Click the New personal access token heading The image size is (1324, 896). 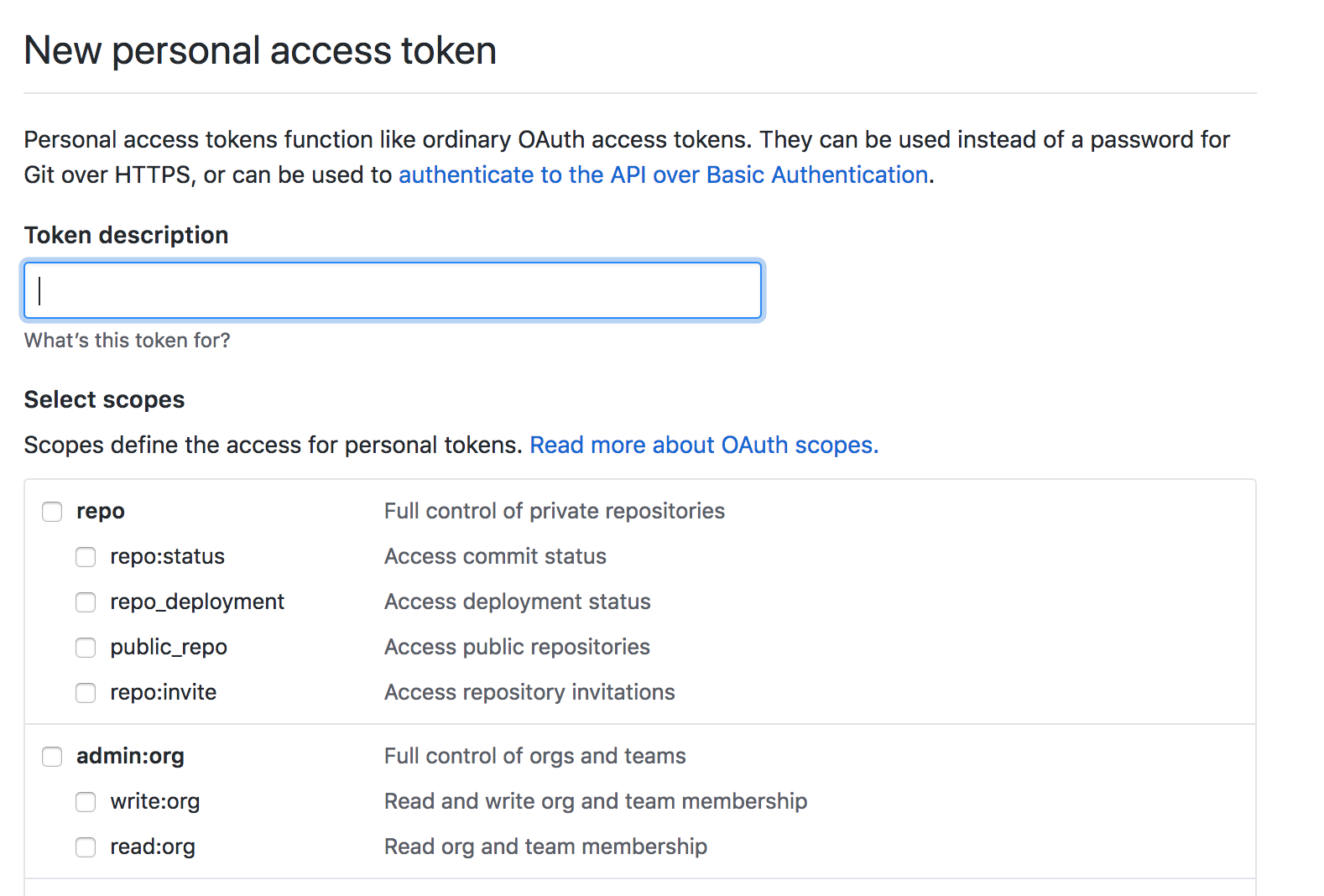click(x=260, y=50)
